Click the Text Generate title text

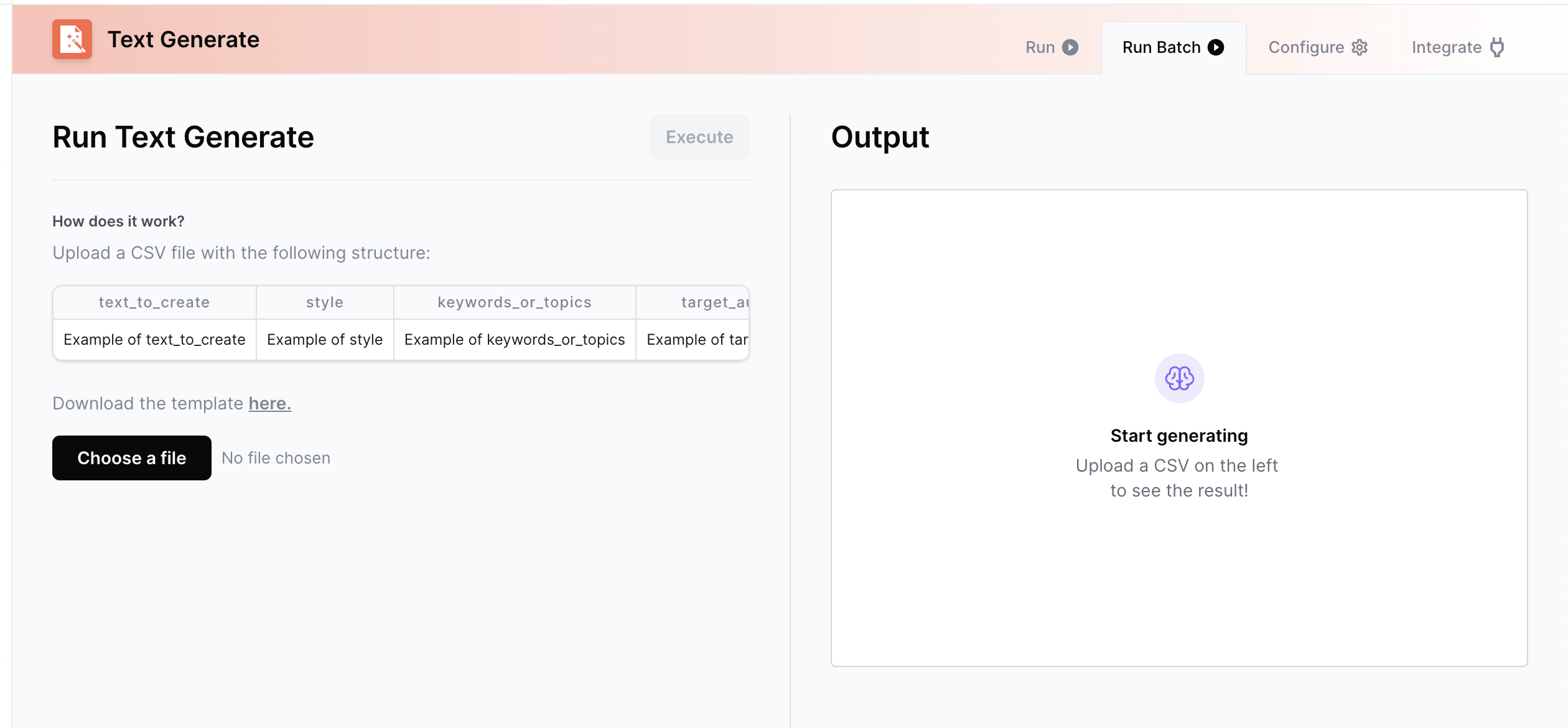[184, 40]
